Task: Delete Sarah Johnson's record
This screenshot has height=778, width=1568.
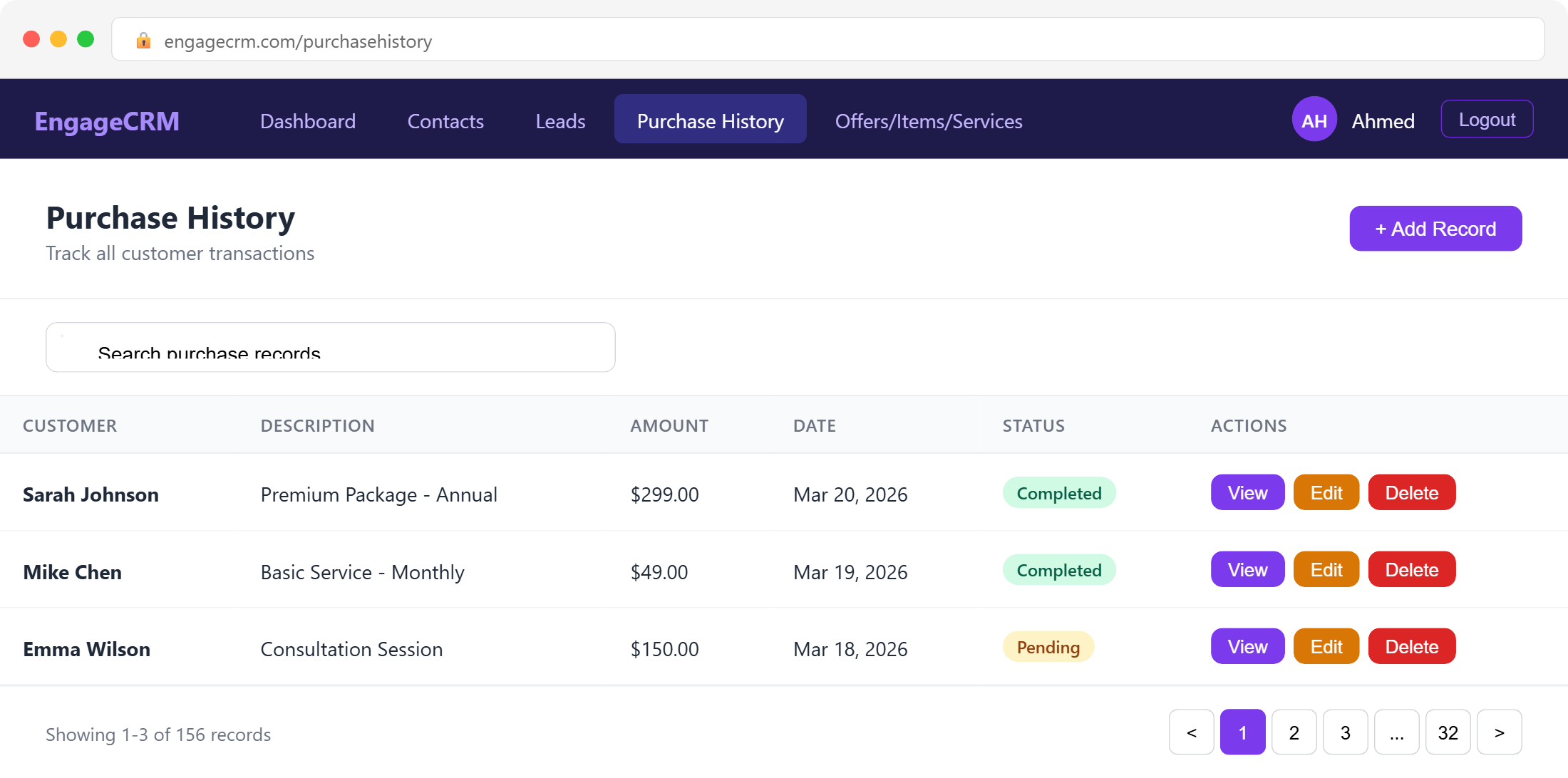Action: click(1411, 493)
